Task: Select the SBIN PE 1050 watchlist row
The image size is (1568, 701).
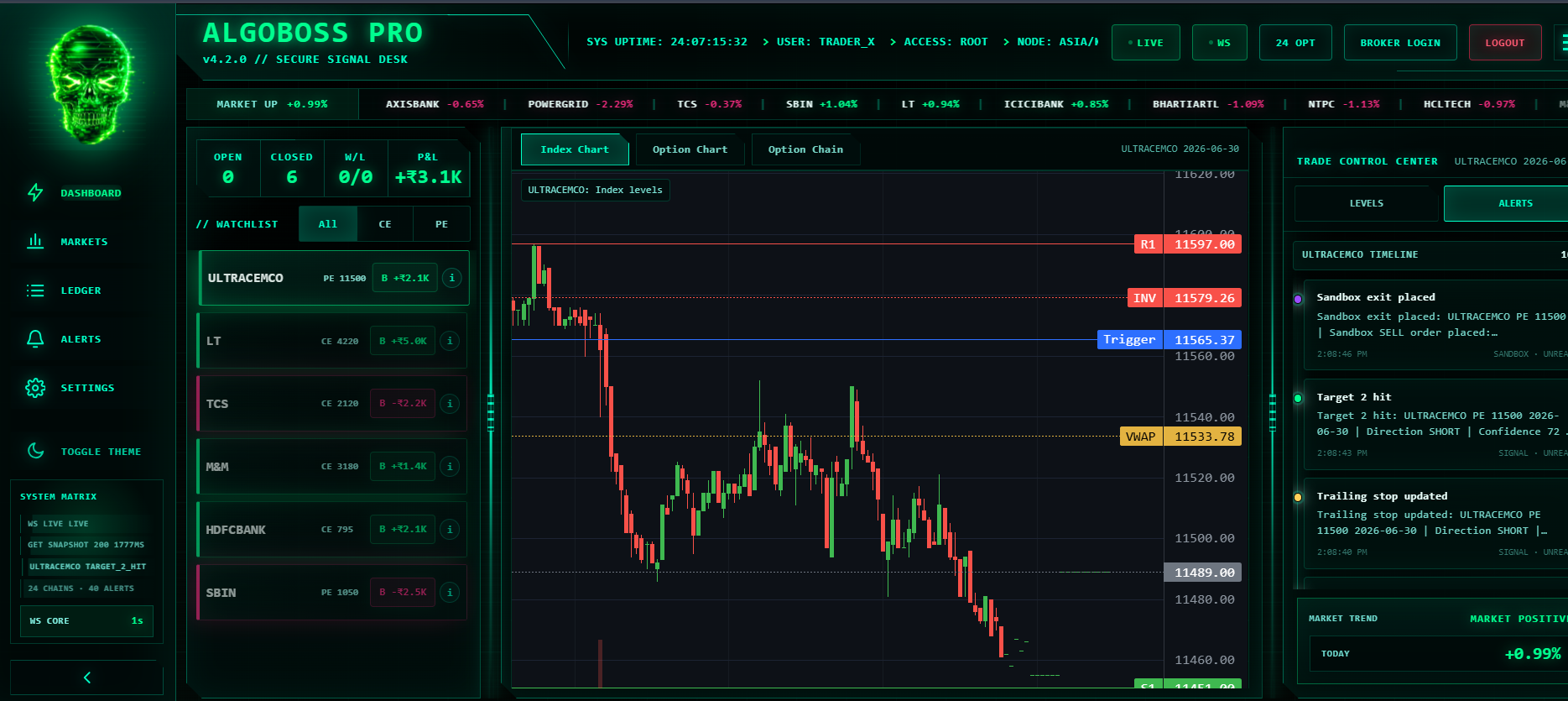Action: click(332, 593)
